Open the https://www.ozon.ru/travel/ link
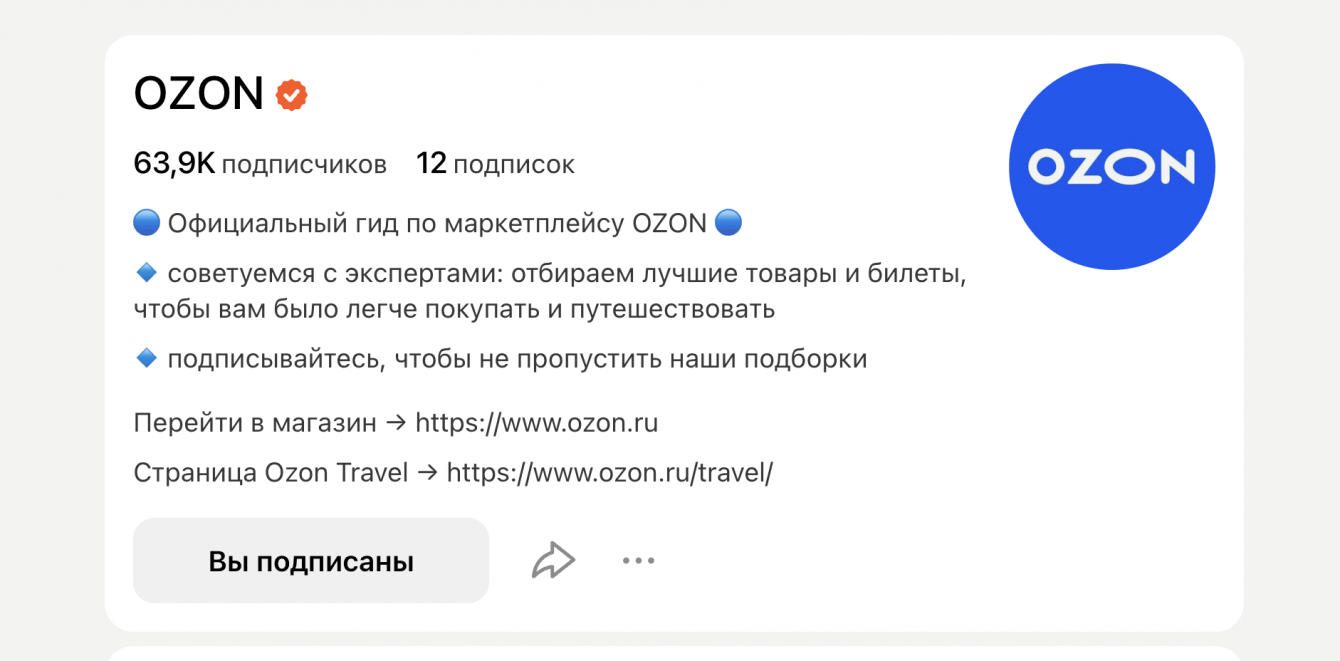This screenshot has height=661, width=1340. point(610,473)
